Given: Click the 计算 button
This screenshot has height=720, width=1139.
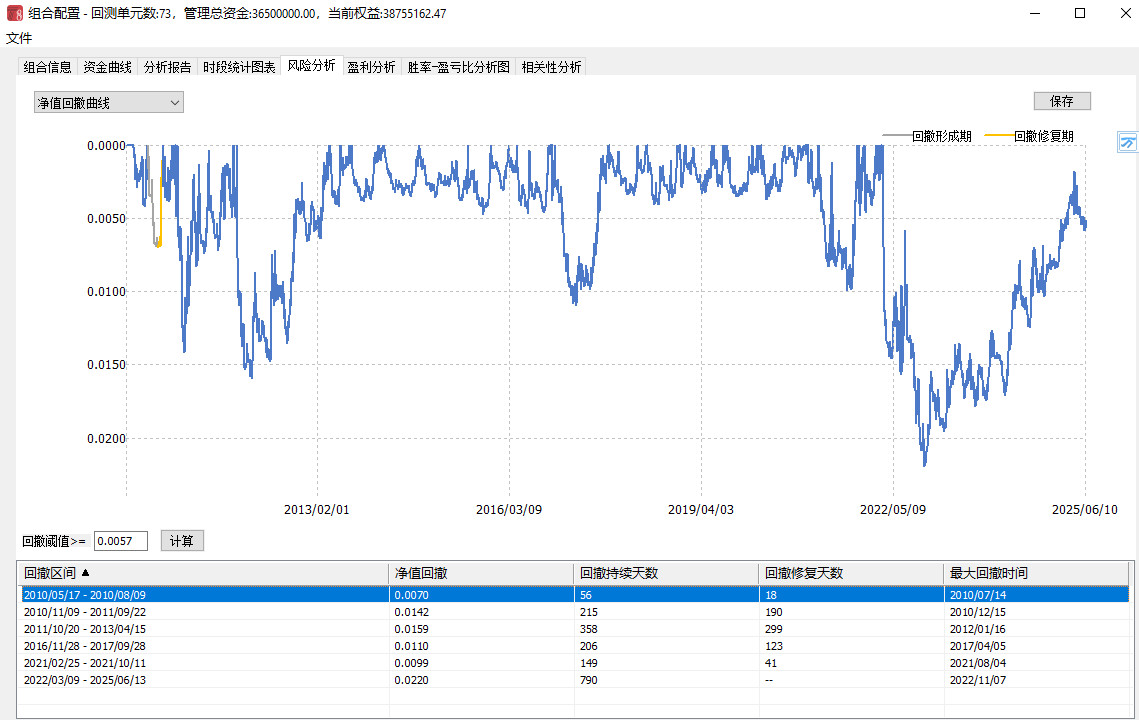Looking at the screenshot, I should tap(182, 541).
